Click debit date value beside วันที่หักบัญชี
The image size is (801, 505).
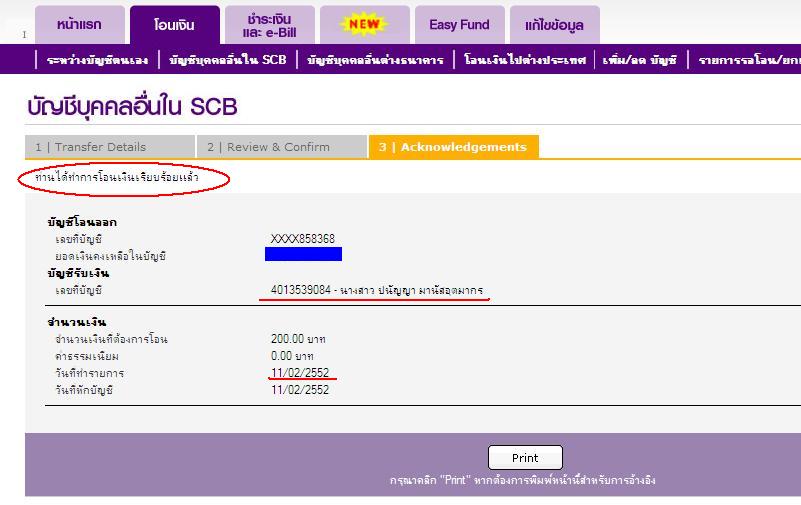(x=300, y=390)
